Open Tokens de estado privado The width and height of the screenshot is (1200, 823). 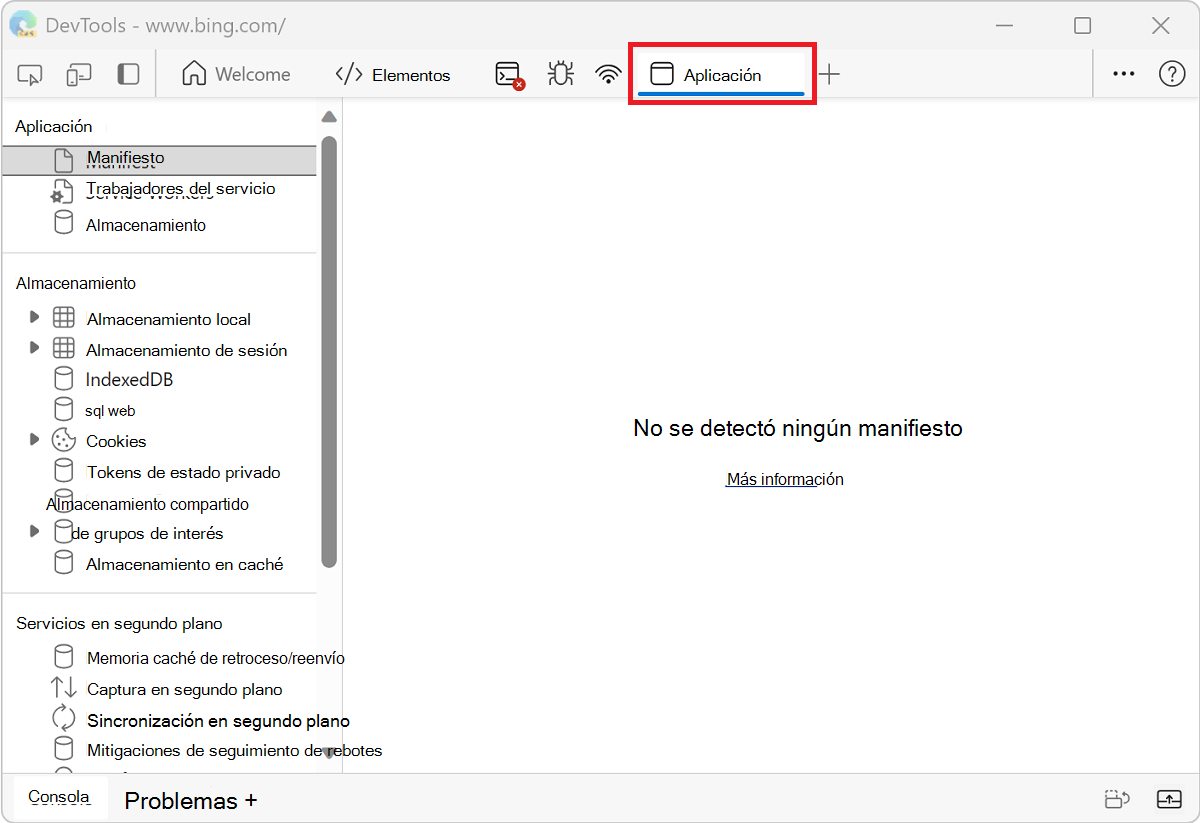[184, 472]
